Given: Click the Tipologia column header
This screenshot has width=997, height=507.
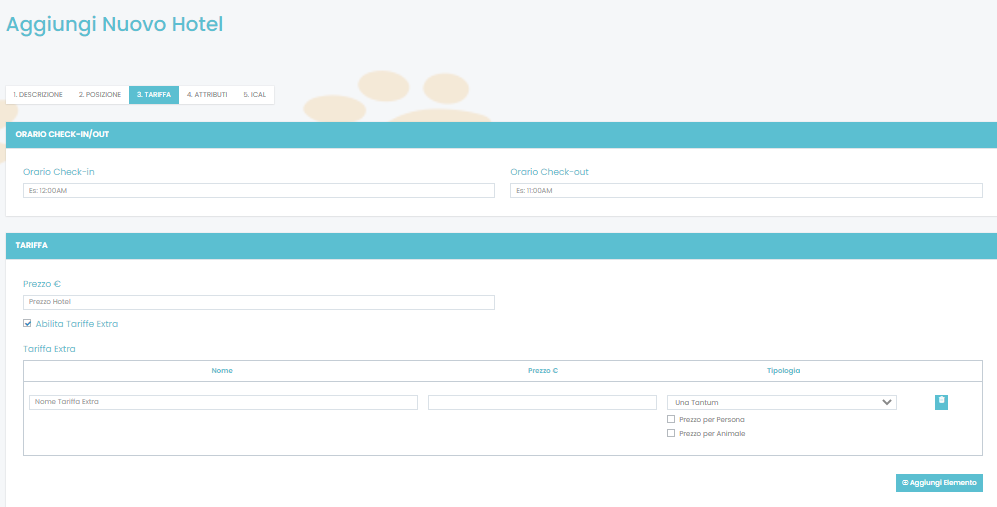Looking at the screenshot, I should 783,371.
